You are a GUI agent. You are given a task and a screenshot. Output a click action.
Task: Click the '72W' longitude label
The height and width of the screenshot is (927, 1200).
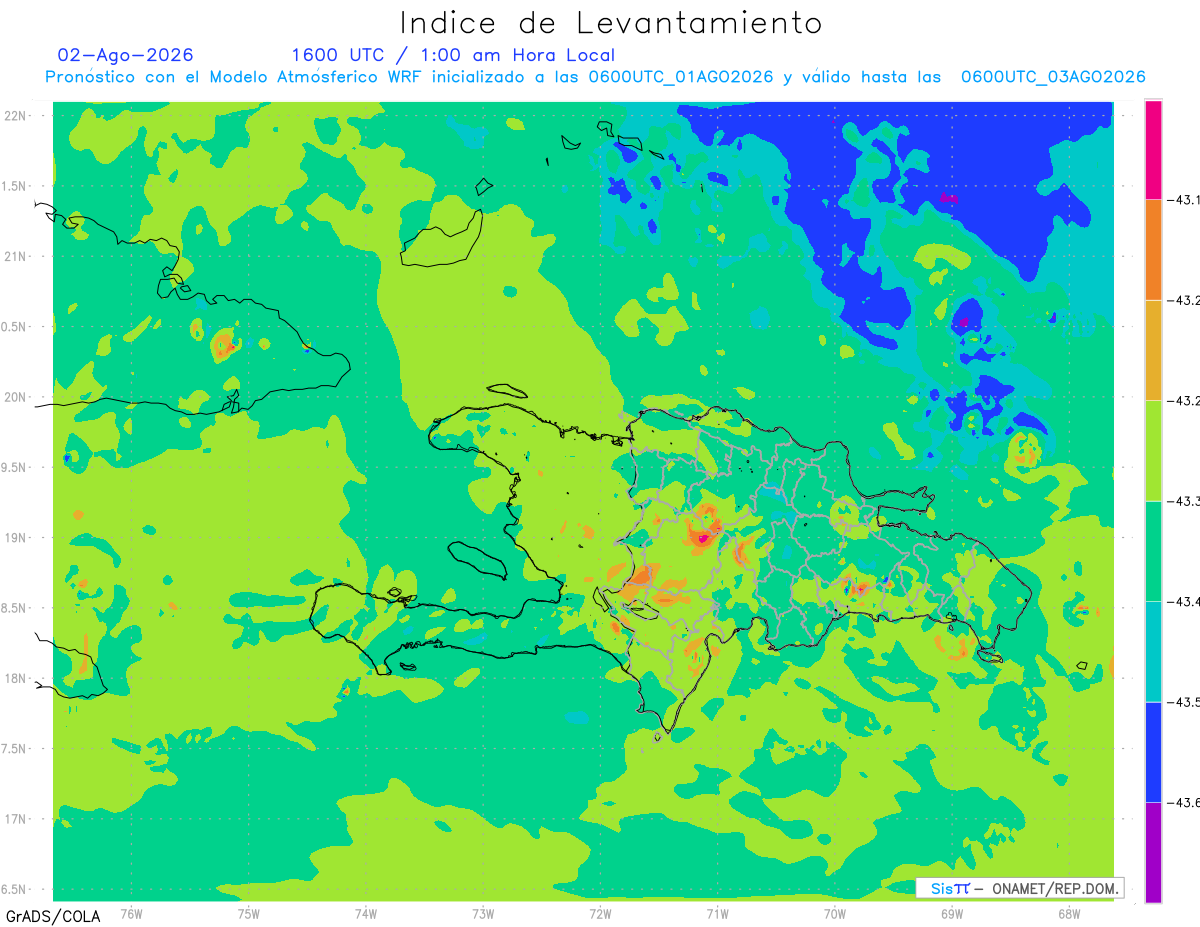click(x=600, y=913)
